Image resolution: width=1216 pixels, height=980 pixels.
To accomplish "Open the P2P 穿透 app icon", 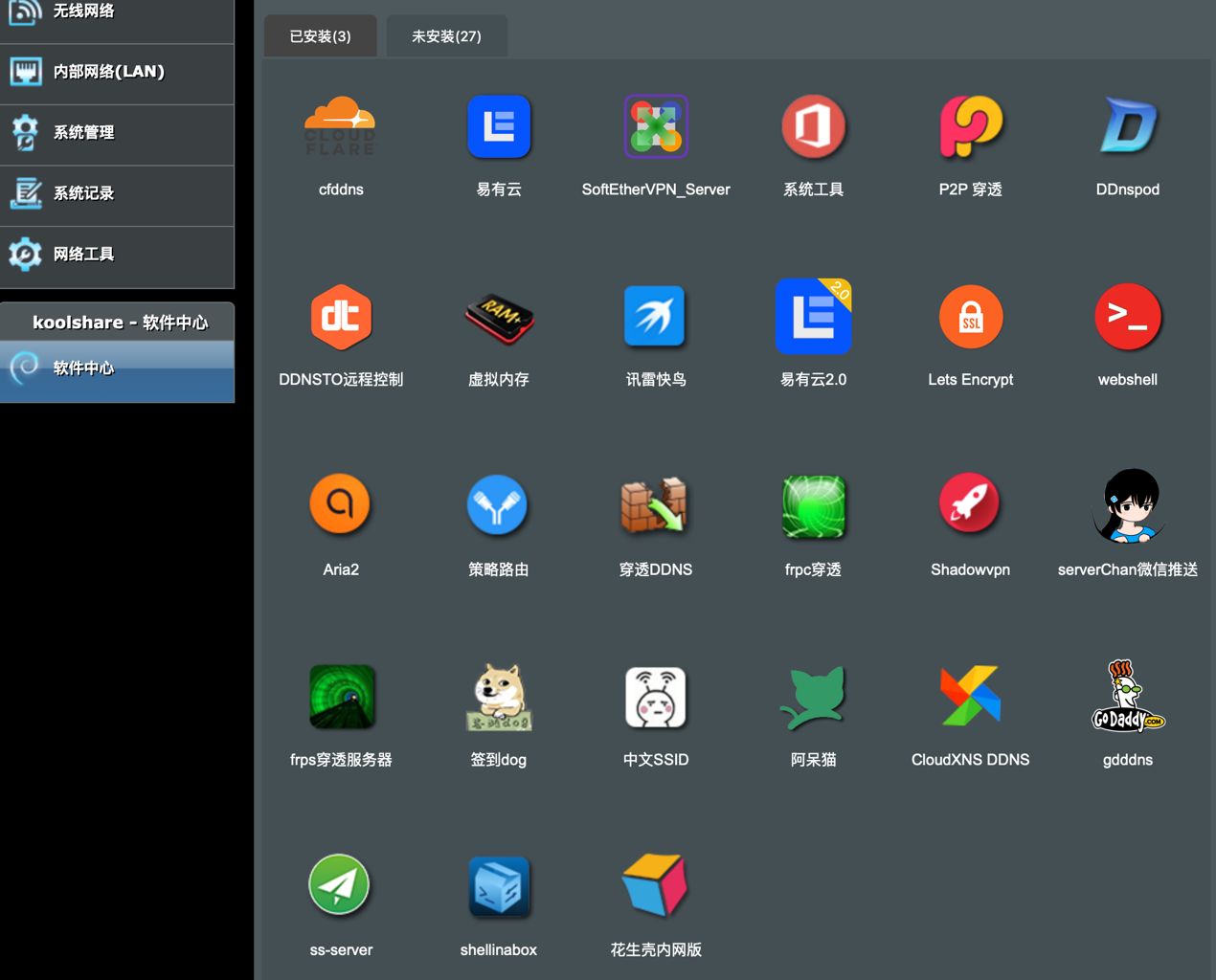I will [x=971, y=126].
